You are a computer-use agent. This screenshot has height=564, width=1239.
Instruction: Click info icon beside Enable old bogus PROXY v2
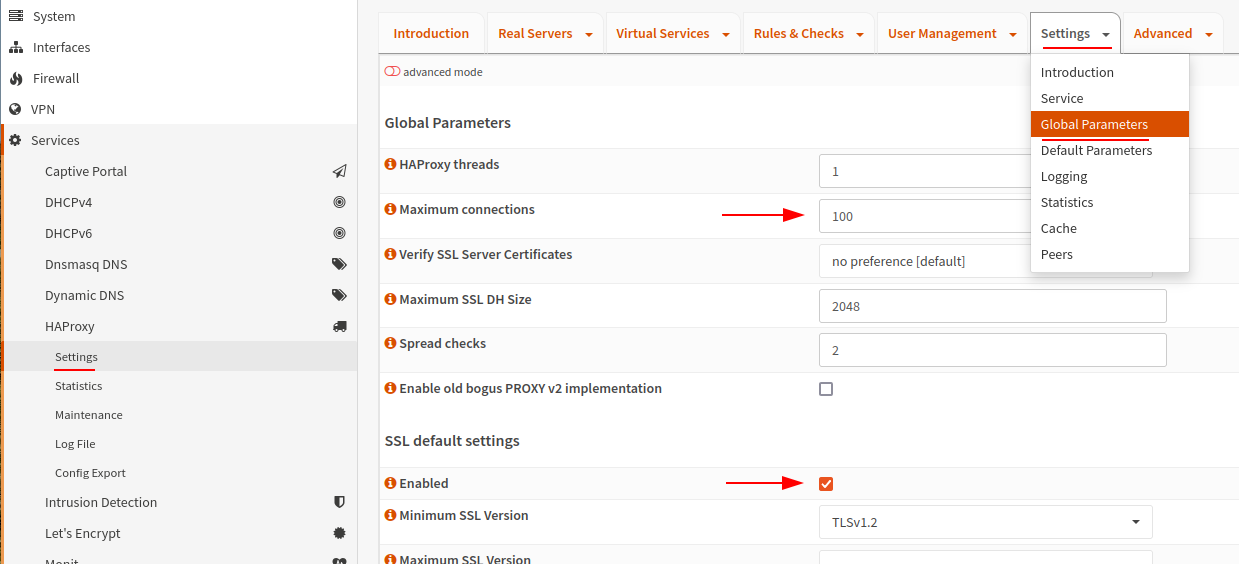pyautogui.click(x=391, y=388)
